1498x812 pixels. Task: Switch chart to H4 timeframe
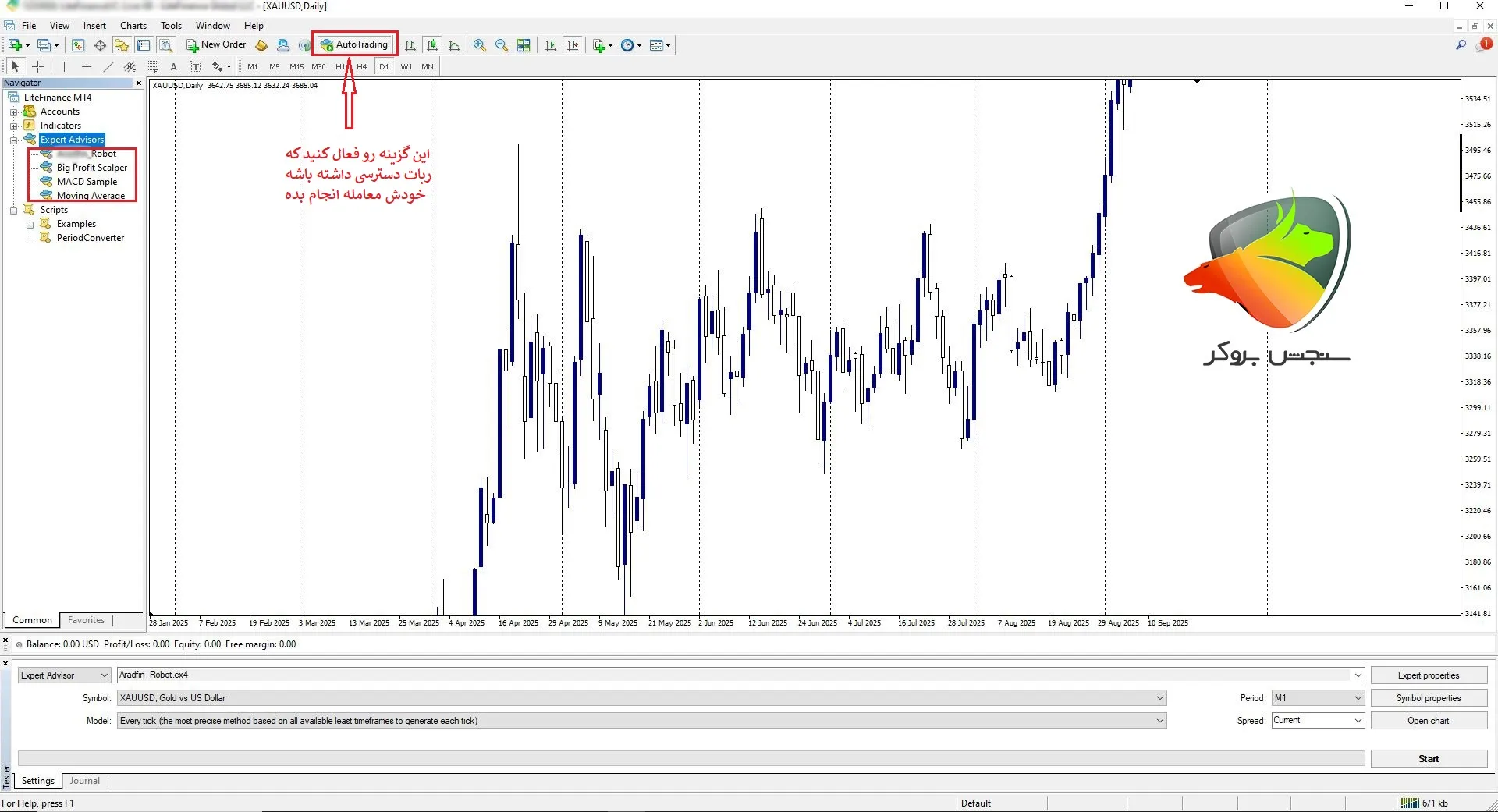pyautogui.click(x=361, y=66)
